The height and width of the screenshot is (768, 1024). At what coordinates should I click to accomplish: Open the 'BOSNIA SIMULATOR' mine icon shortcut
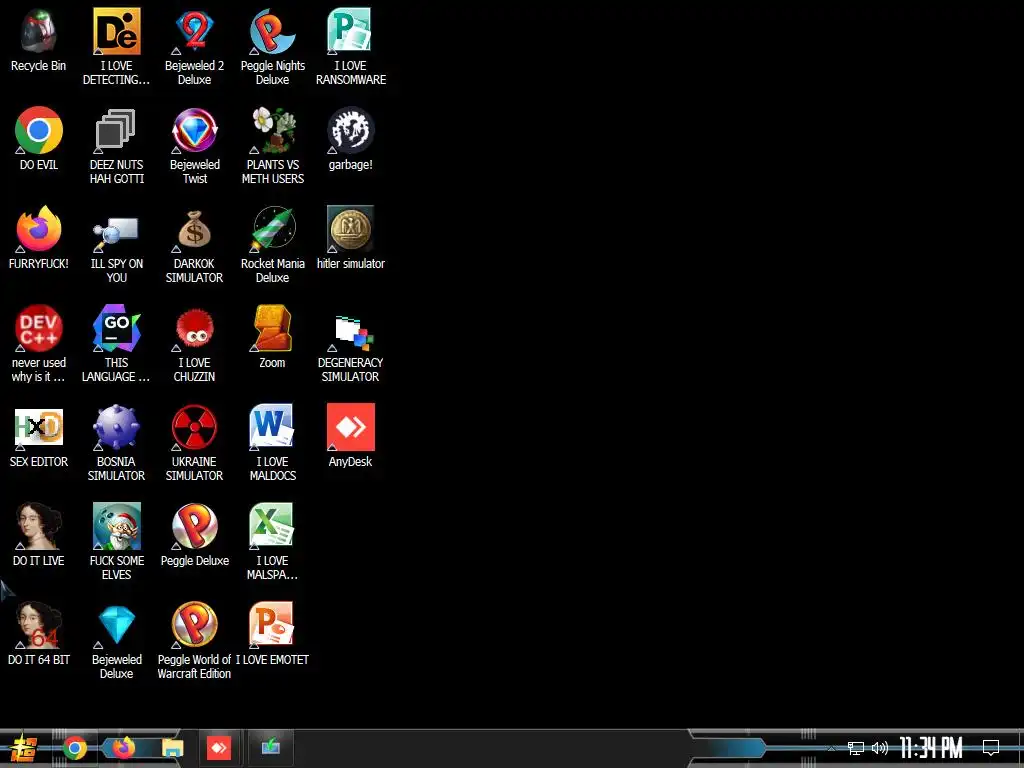pos(116,443)
